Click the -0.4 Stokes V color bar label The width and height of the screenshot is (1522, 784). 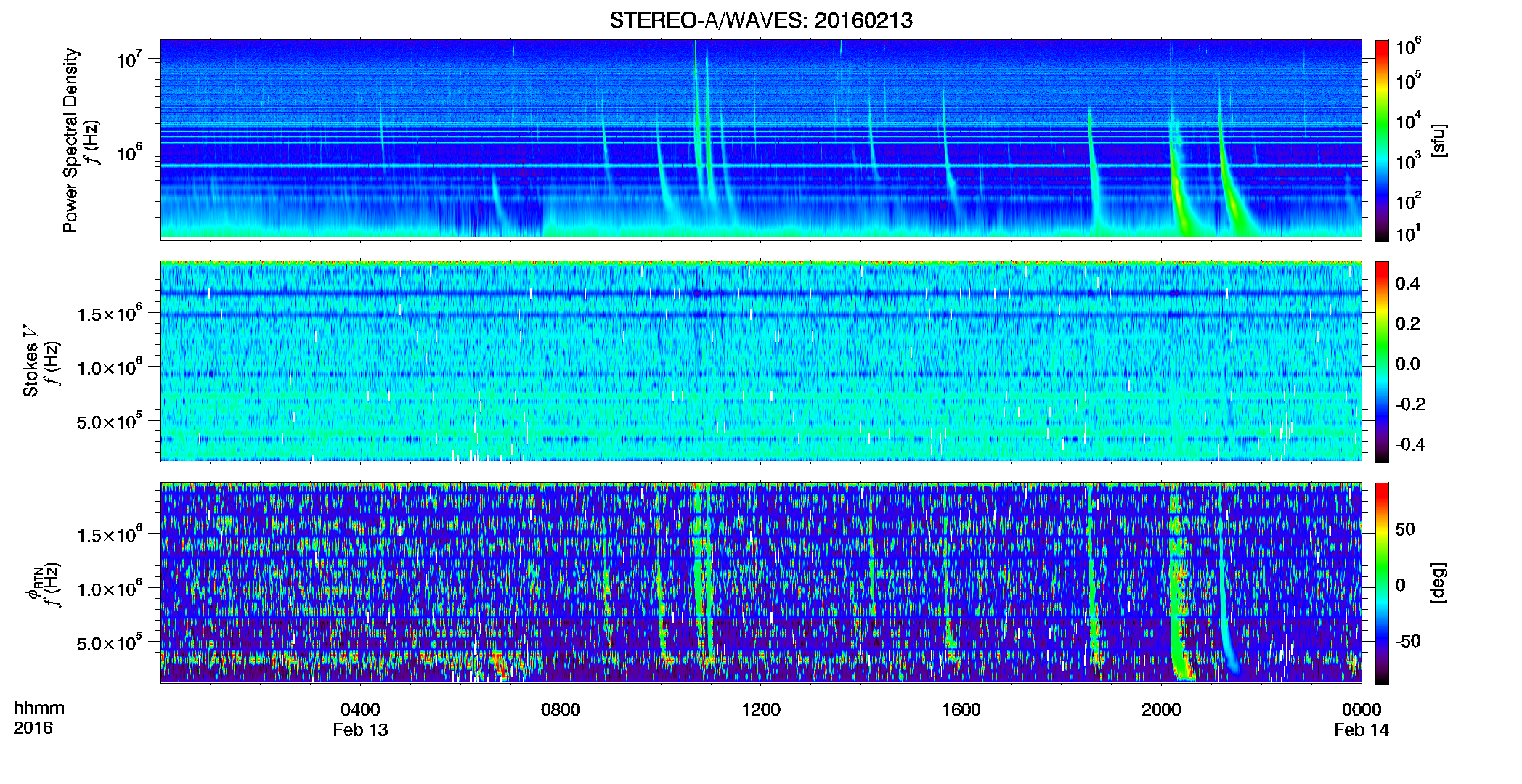click(1409, 444)
